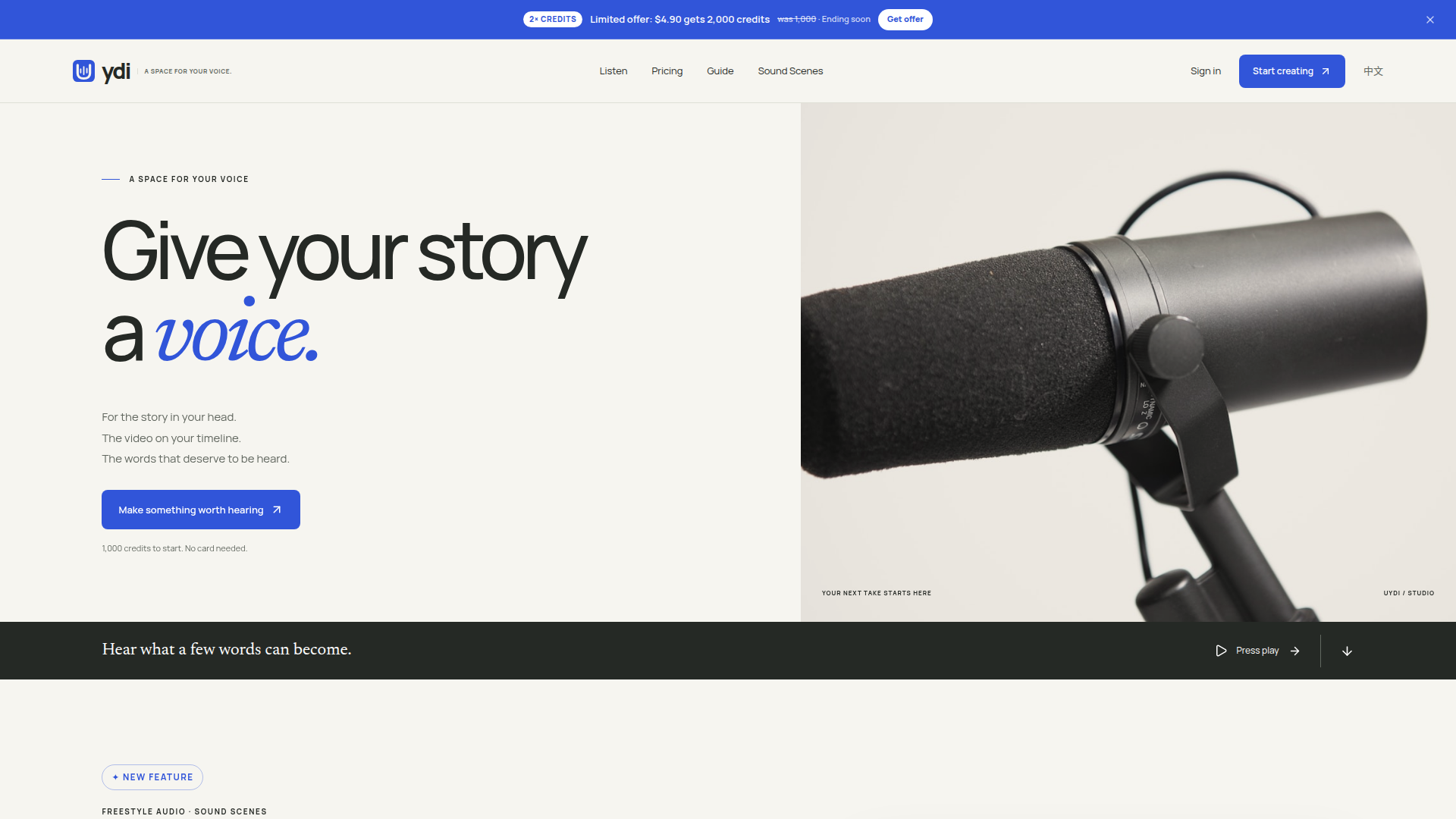Click the microphone hero image
The image size is (1456, 819).
pyautogui.click(x=1128, y=362)
